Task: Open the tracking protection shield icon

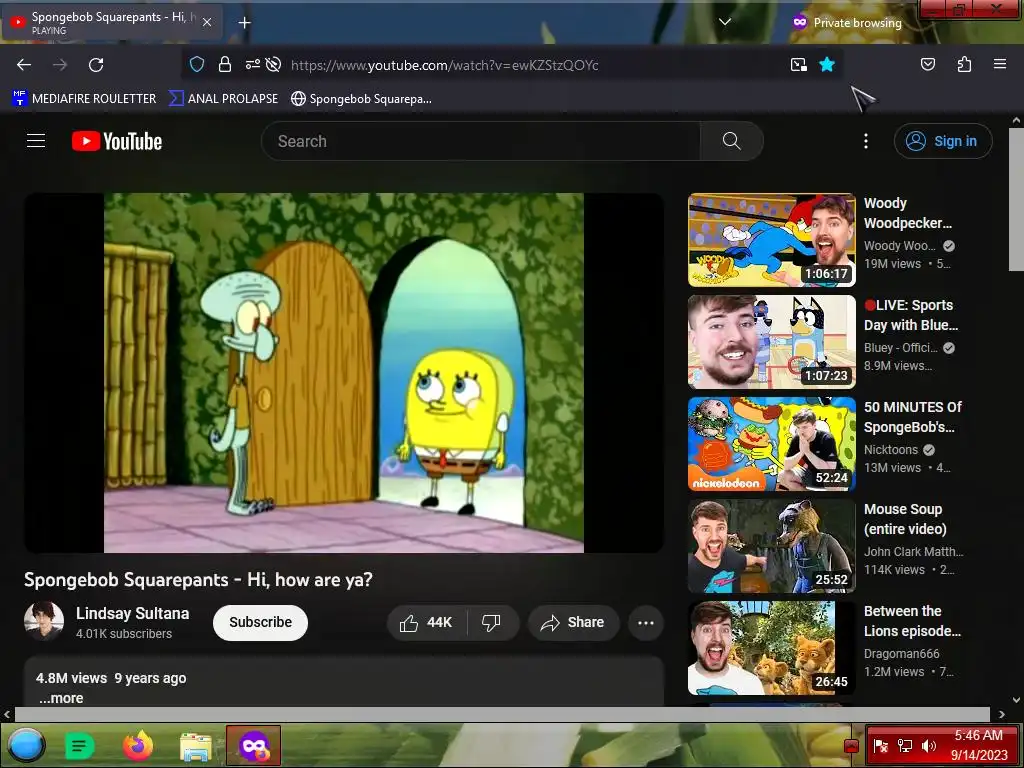Action: click(x=197, y=64)
